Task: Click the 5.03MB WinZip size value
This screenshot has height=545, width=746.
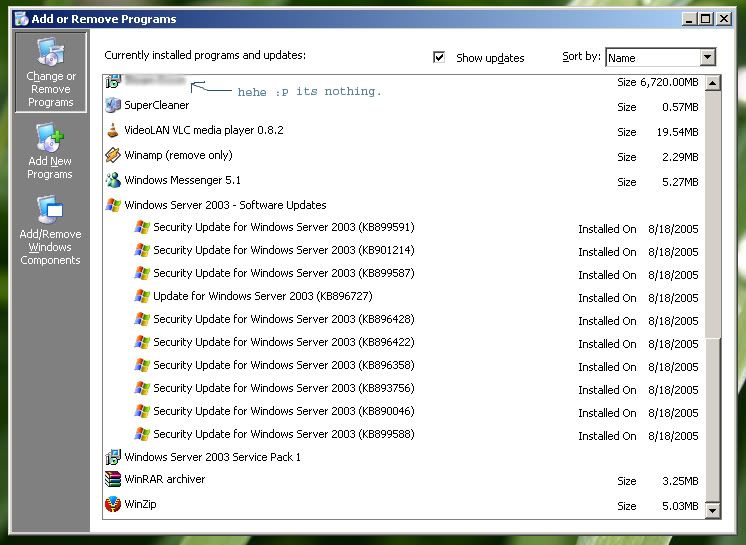Action: point(680,506)
